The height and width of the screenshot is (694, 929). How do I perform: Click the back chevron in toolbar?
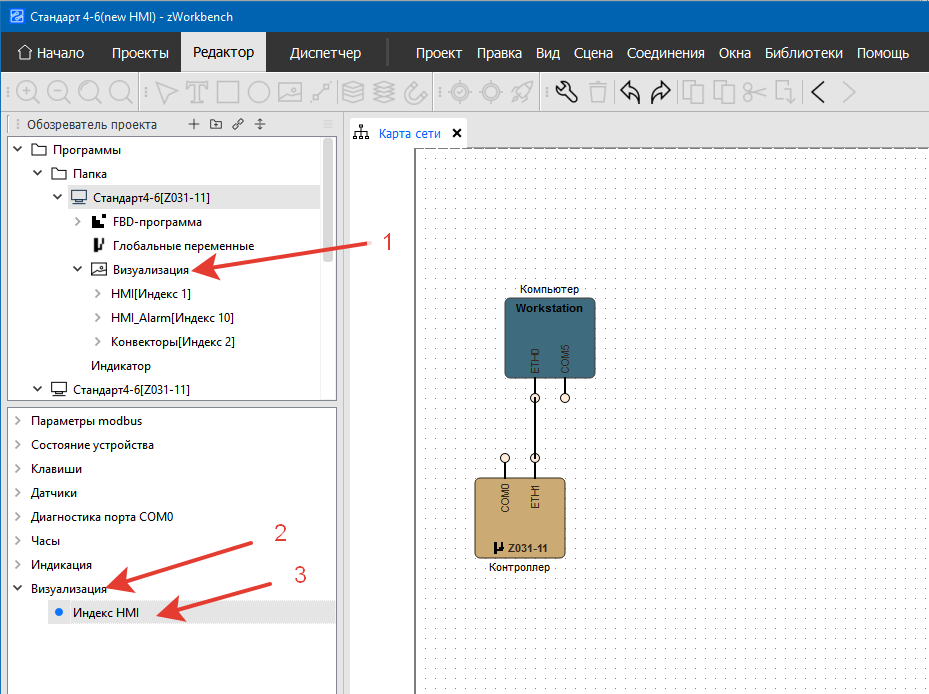818,93
